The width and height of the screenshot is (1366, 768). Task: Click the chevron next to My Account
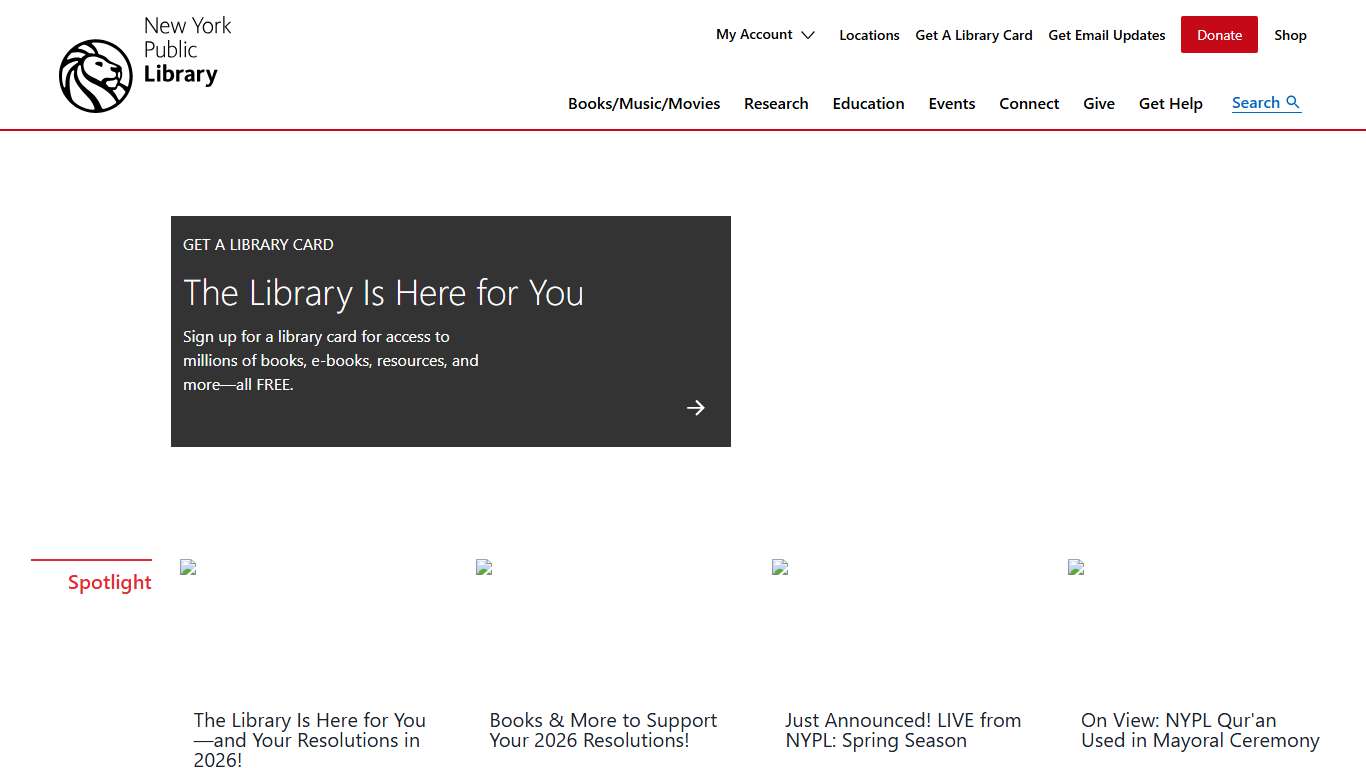point(808,35)
